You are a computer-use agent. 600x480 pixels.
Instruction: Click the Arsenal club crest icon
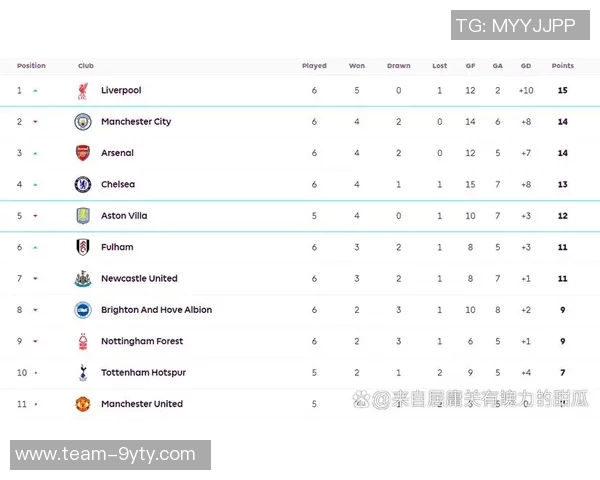(82, 153)
